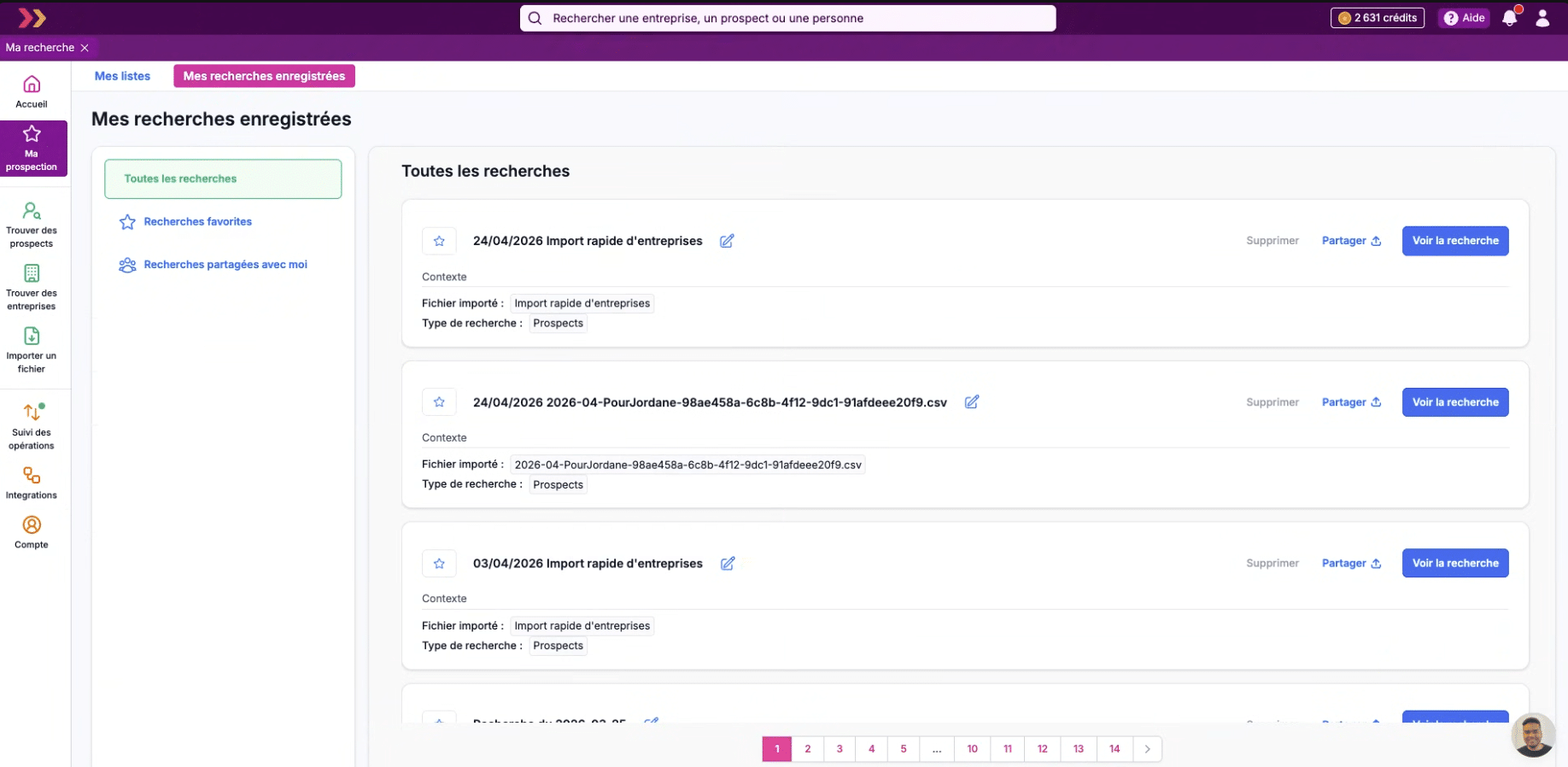Open Importer un fichier in the sidebar
The height and width of the screenshot is (767, 1568).
[32, 350]
